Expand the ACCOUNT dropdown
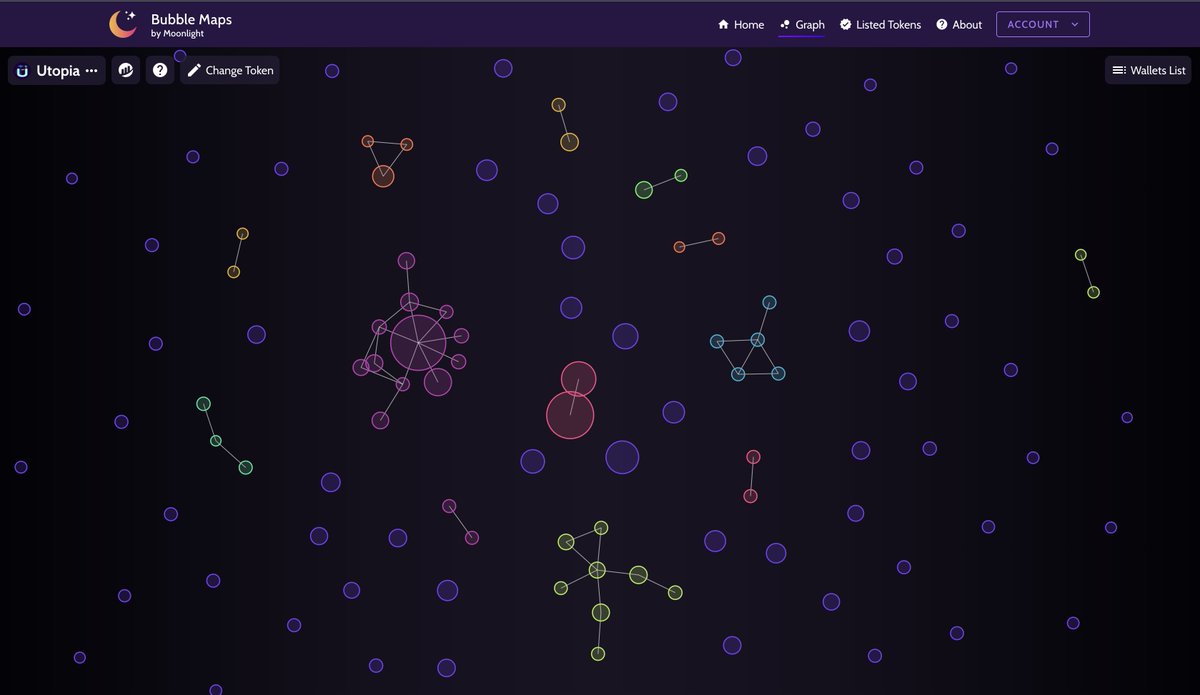Viewport: 1200px width, 695px height. [1043, 24]
